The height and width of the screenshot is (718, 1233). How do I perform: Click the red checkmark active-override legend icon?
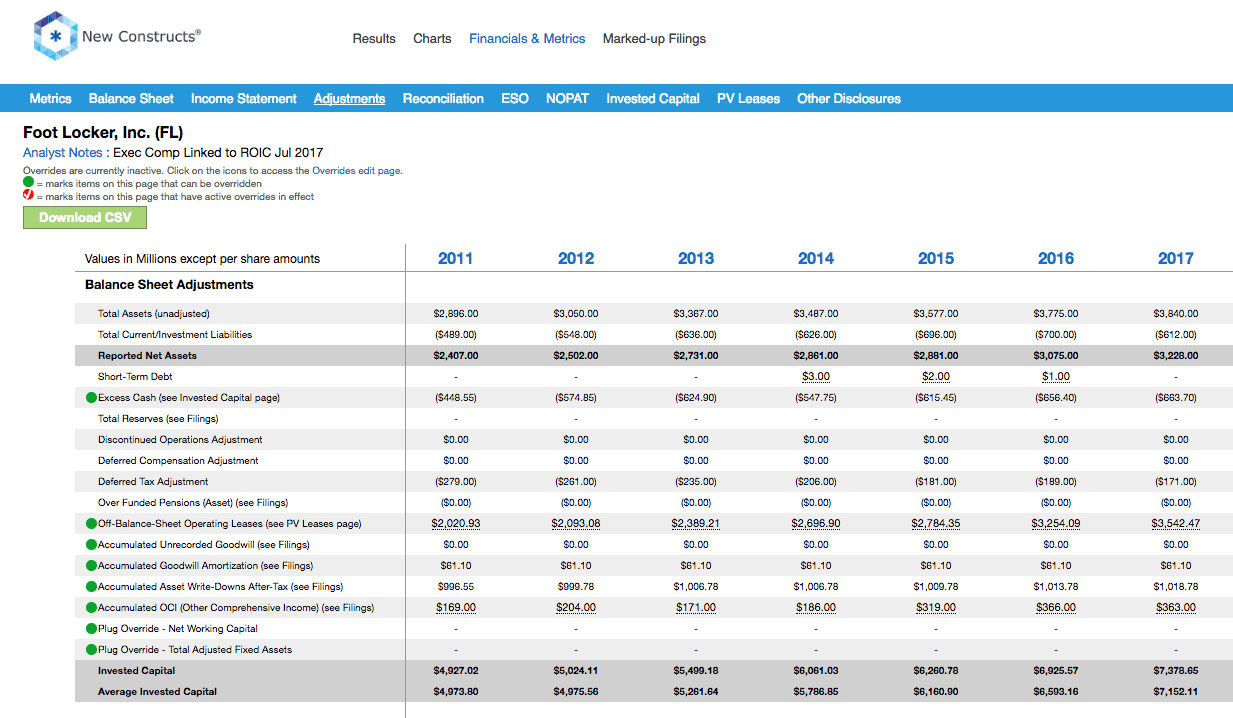(x=28, y=196)
